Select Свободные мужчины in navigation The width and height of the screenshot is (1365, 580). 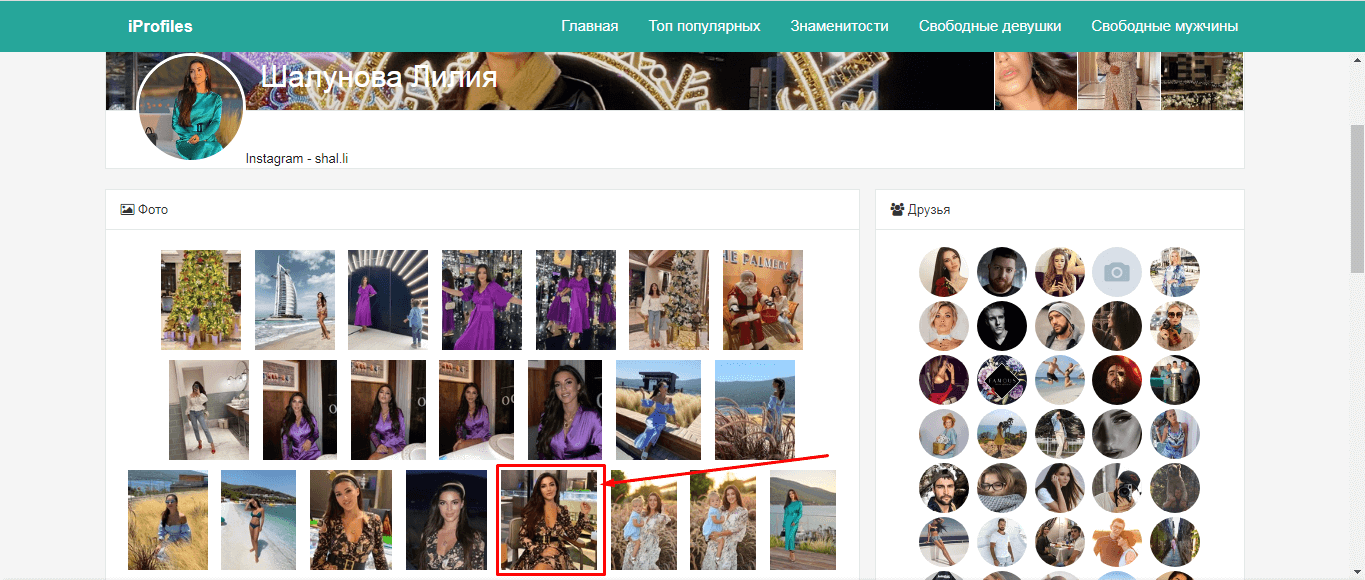click(x=1164, y=26)
